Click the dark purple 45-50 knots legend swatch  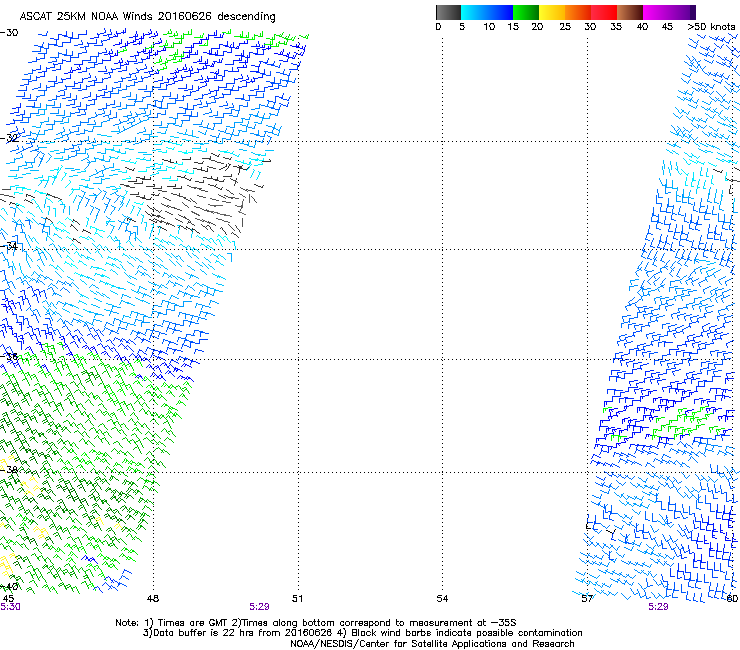pyautogui.click(x=682, y=12)
